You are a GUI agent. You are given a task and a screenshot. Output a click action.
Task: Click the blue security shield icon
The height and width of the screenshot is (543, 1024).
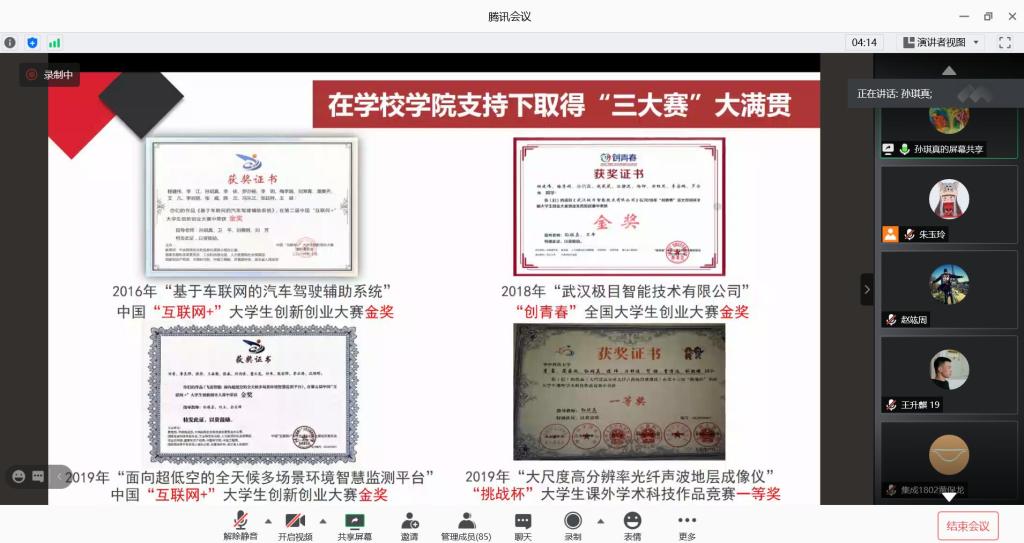point(32,42)
